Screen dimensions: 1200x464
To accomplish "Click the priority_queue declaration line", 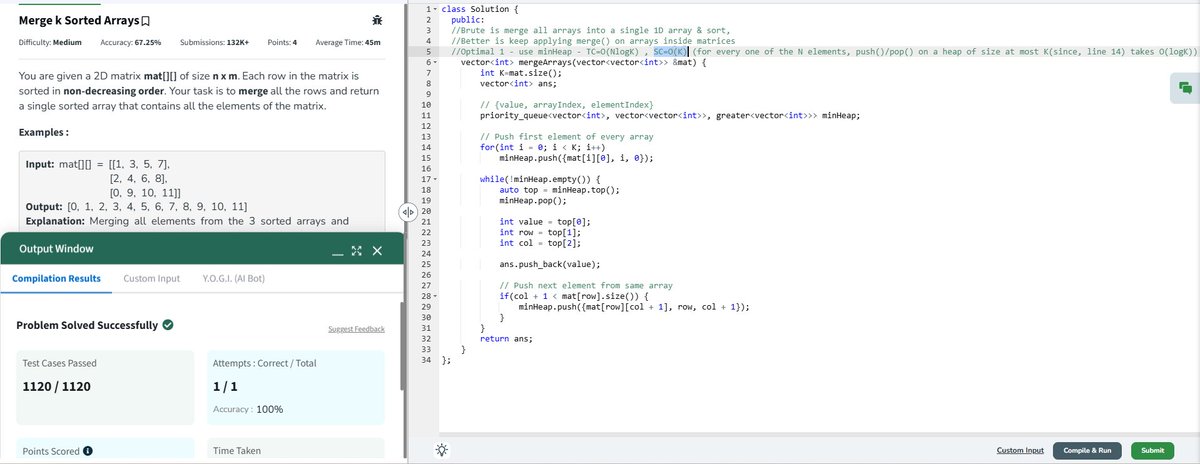I will (x=670, y=115).
